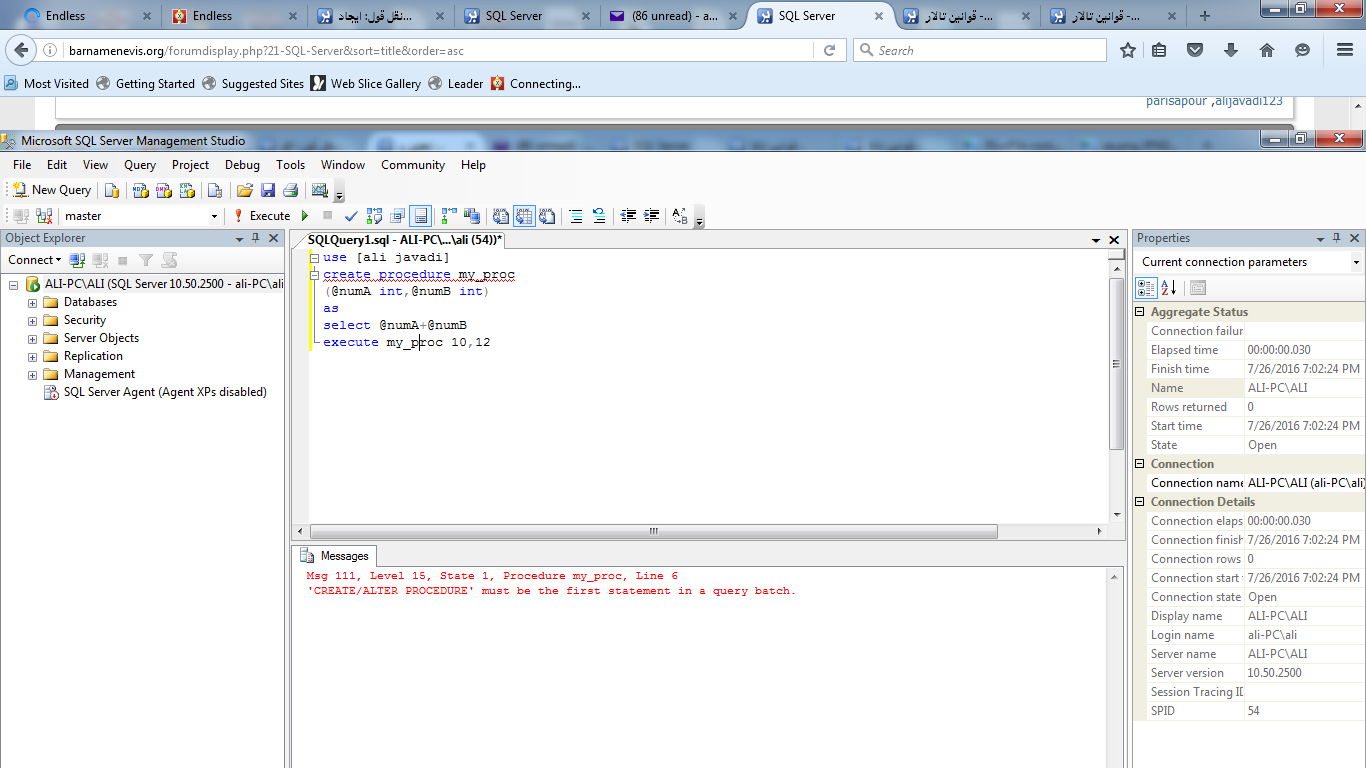
Task: Save the query with floppy icon
Action: coord(268,190)
